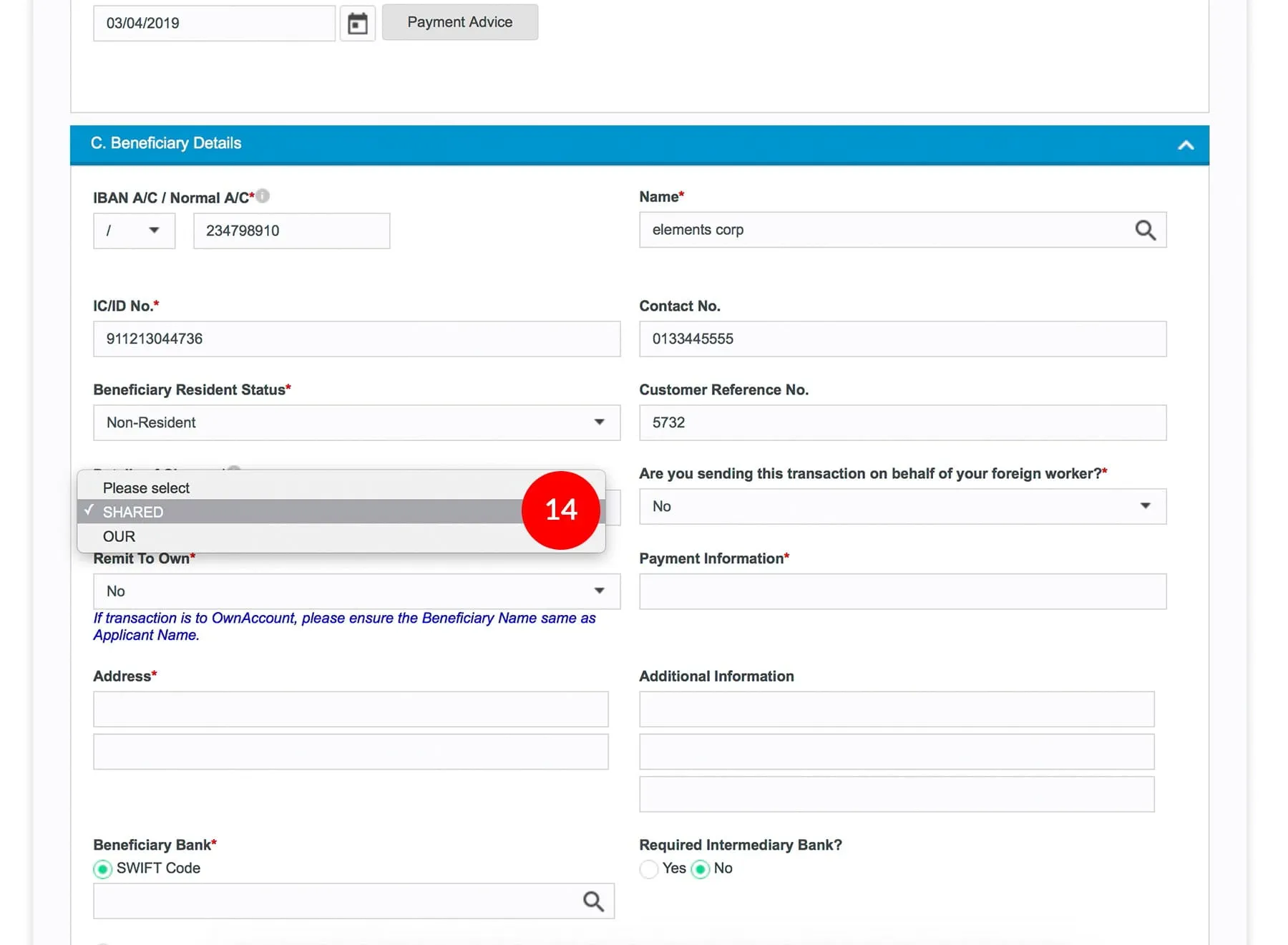Image resolution: width=1288 pixels, height=945 pixels.
Task: Select No for Required Intermediary Bank
Action: [701, 869]
